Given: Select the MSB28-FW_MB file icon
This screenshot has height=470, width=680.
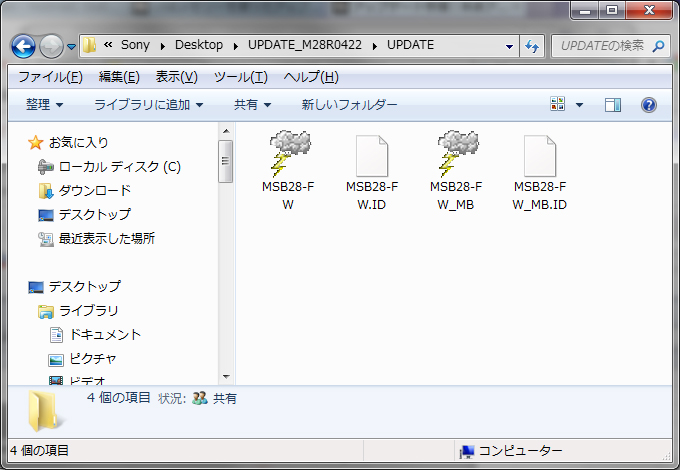Looking at the screenshot, I should tap(456, 154).
